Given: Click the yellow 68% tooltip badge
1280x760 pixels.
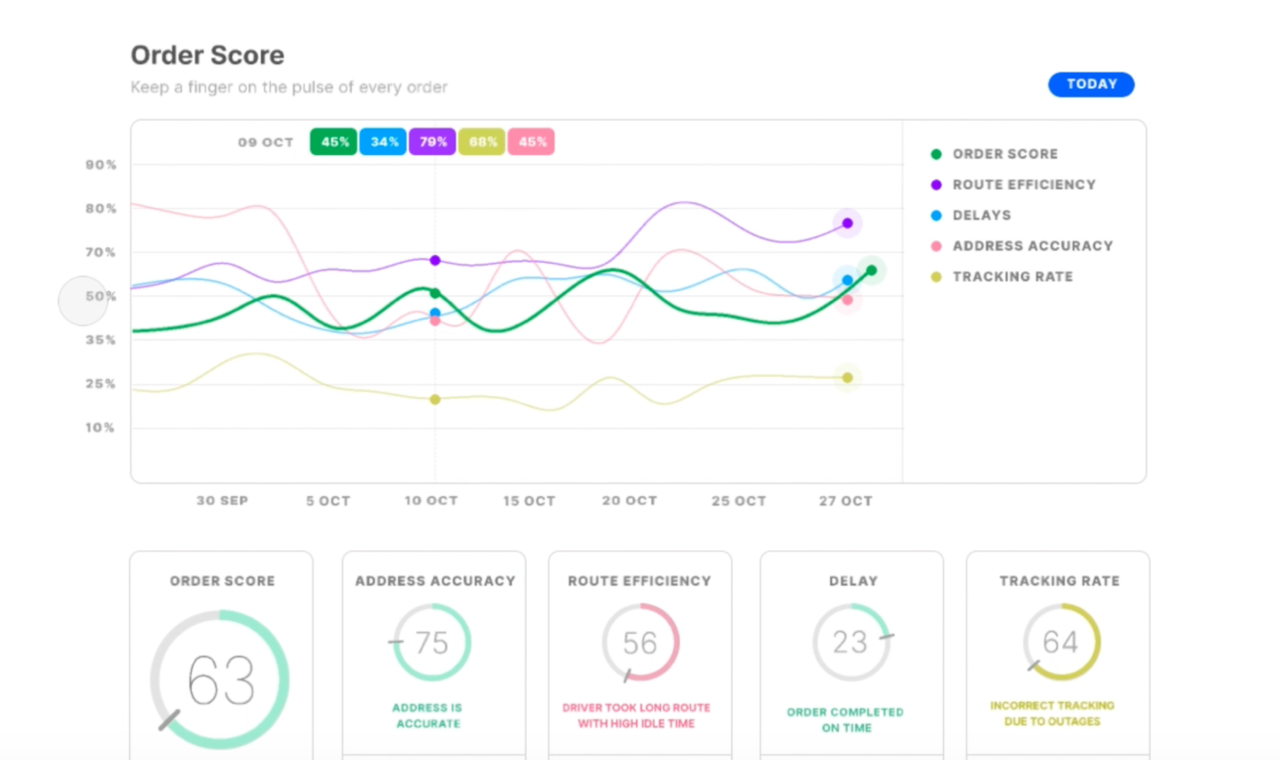Looking at the screenshot, I should (482, 142).
